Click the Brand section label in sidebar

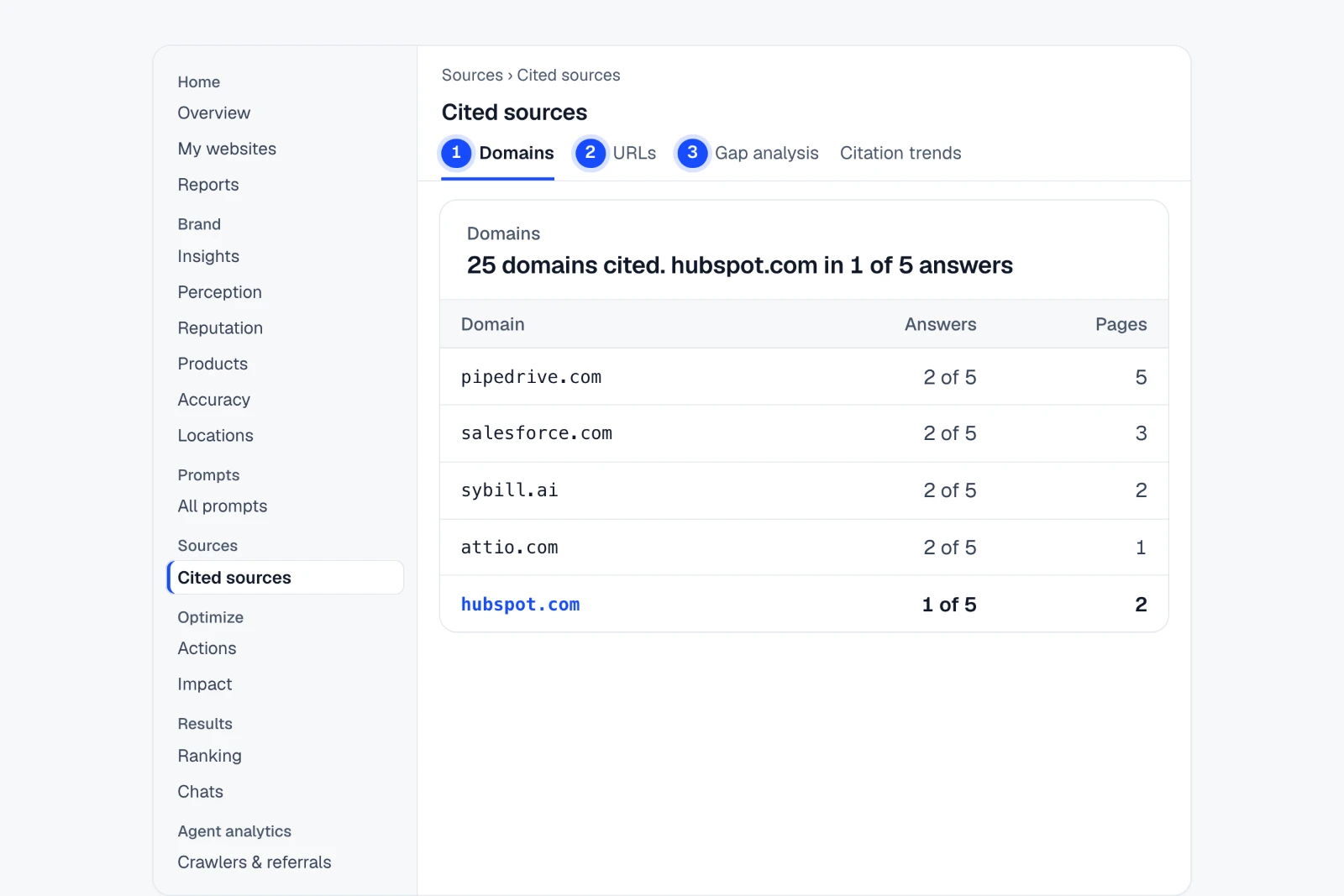pos(199,224)
